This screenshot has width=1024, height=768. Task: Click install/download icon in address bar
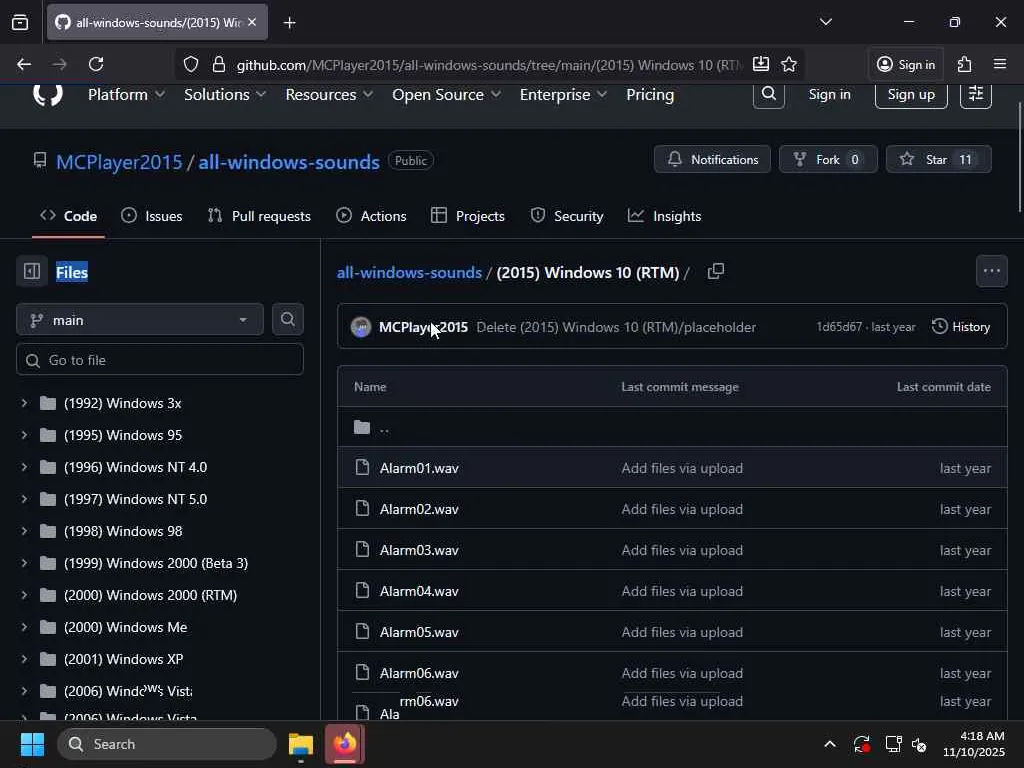click(761, 64)
